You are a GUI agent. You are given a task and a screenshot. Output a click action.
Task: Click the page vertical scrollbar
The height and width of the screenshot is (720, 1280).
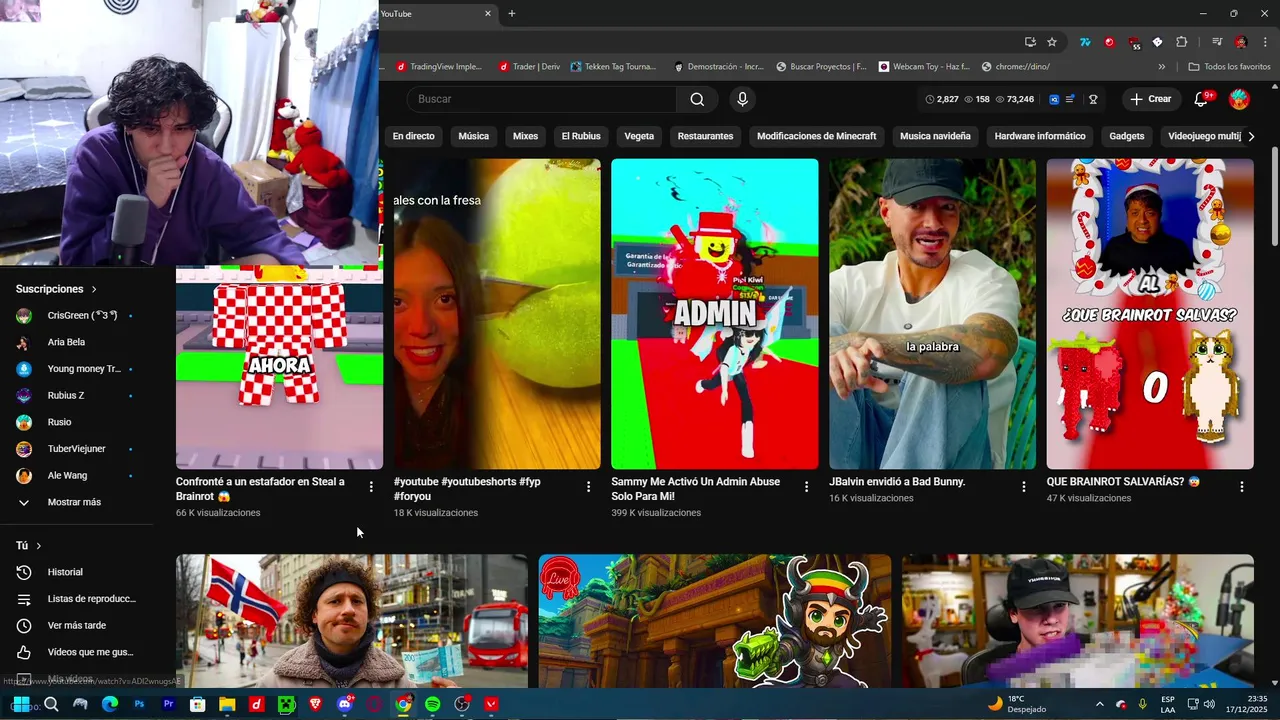(1274, 195)
